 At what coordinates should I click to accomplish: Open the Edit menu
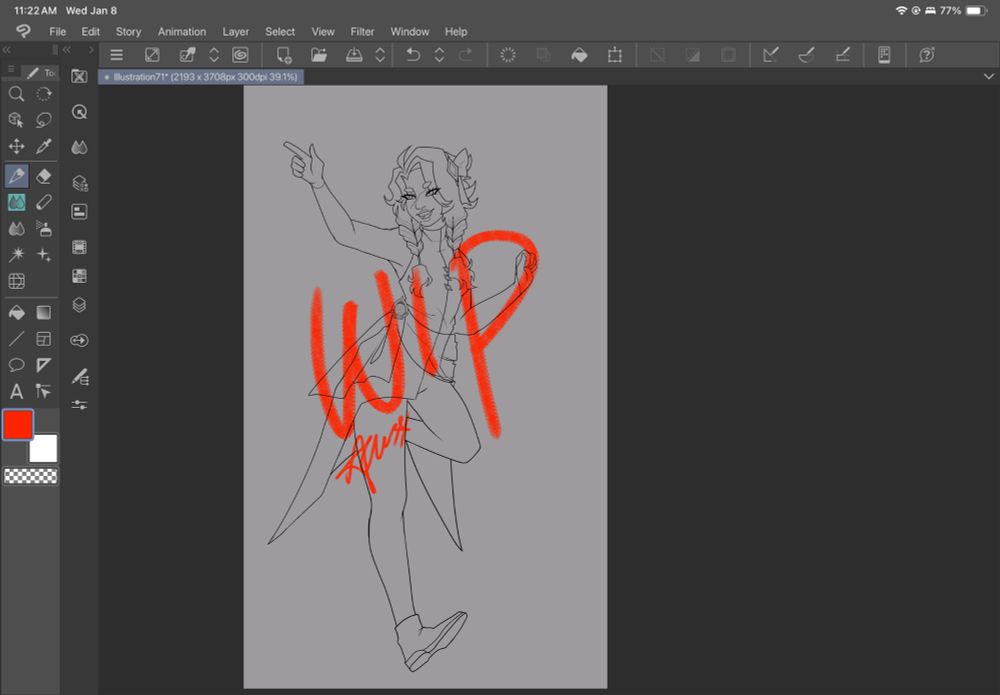91,31
